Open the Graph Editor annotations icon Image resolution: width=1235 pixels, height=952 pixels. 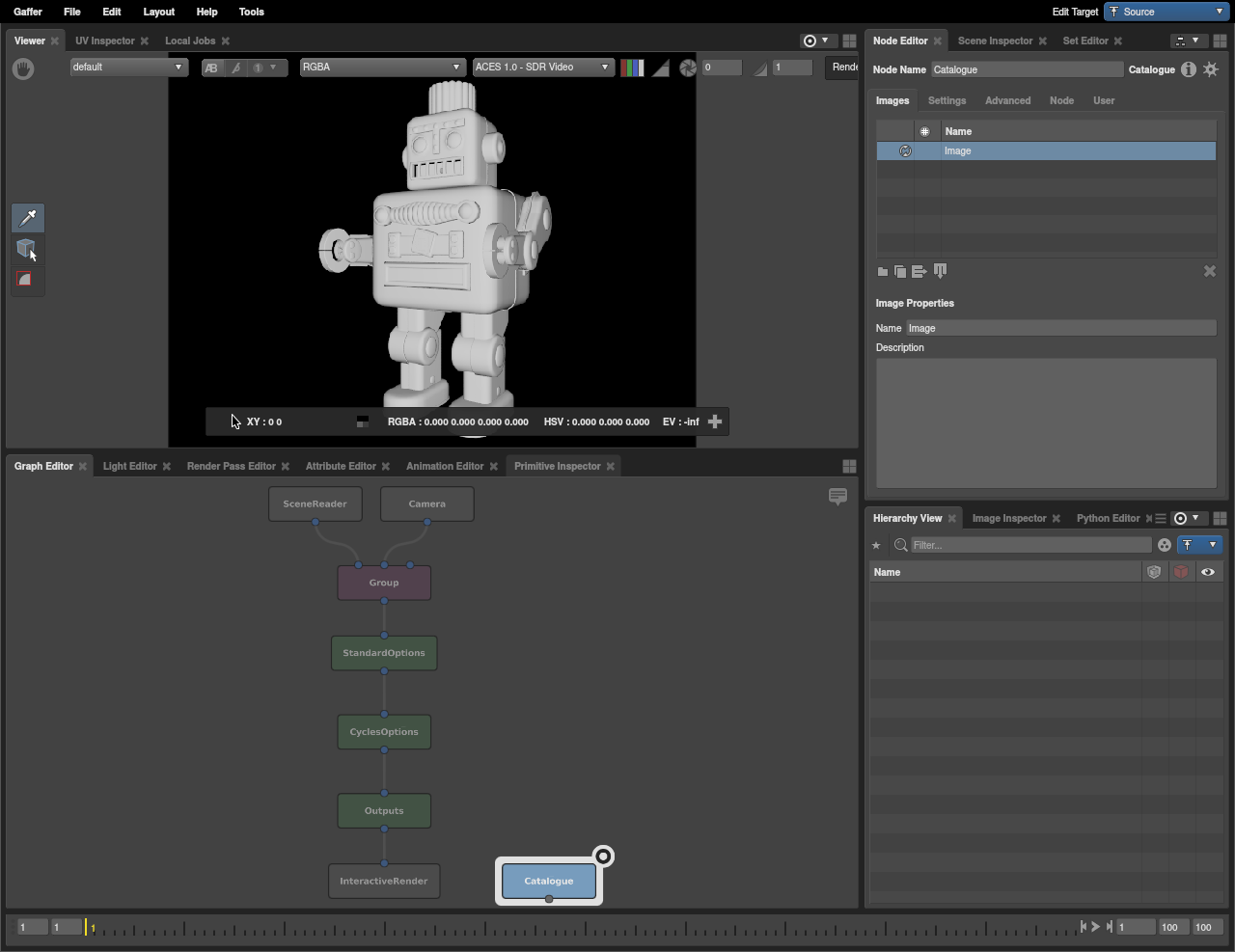click(x=837, y=496)
